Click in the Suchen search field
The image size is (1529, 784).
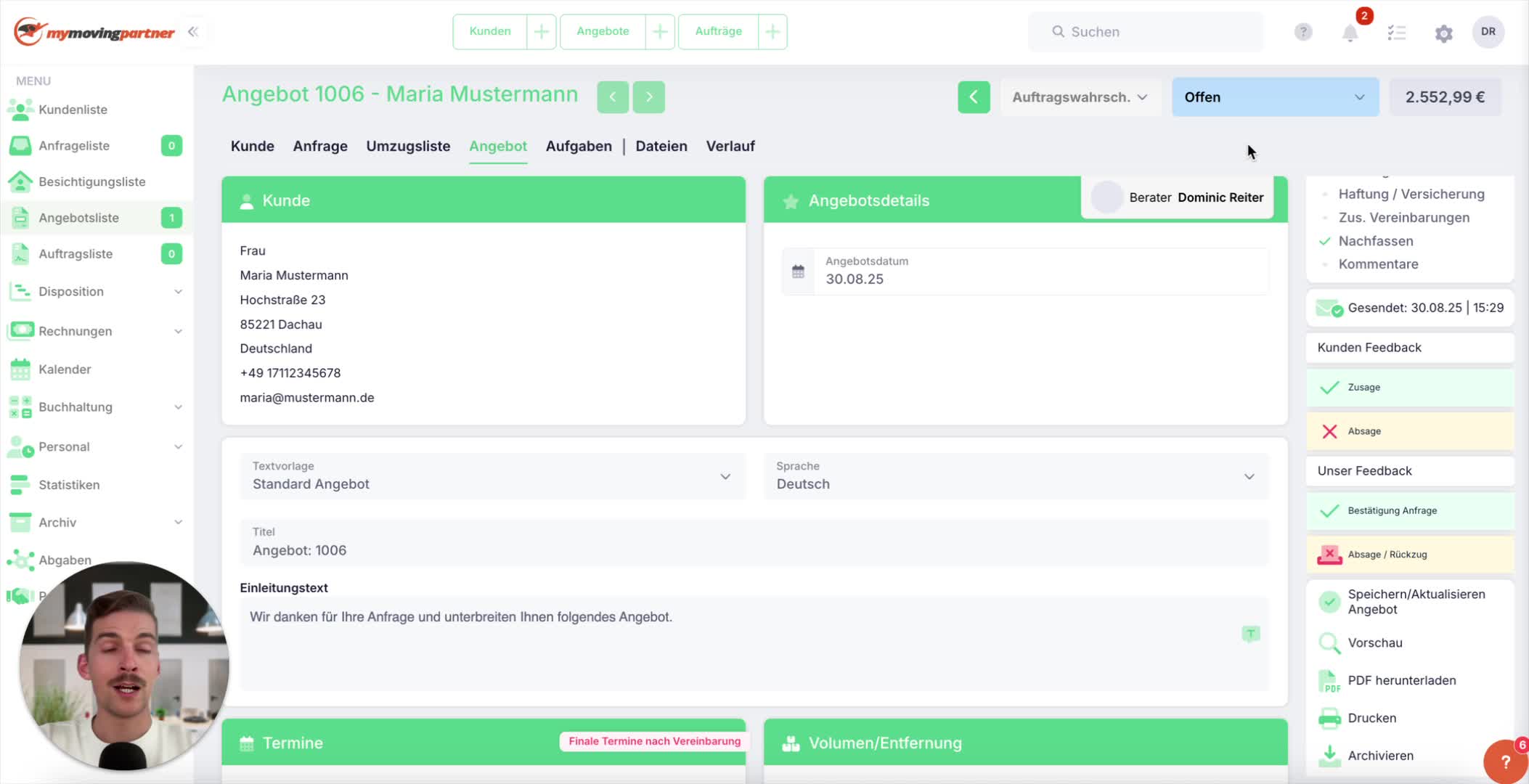click(1146, 32)
